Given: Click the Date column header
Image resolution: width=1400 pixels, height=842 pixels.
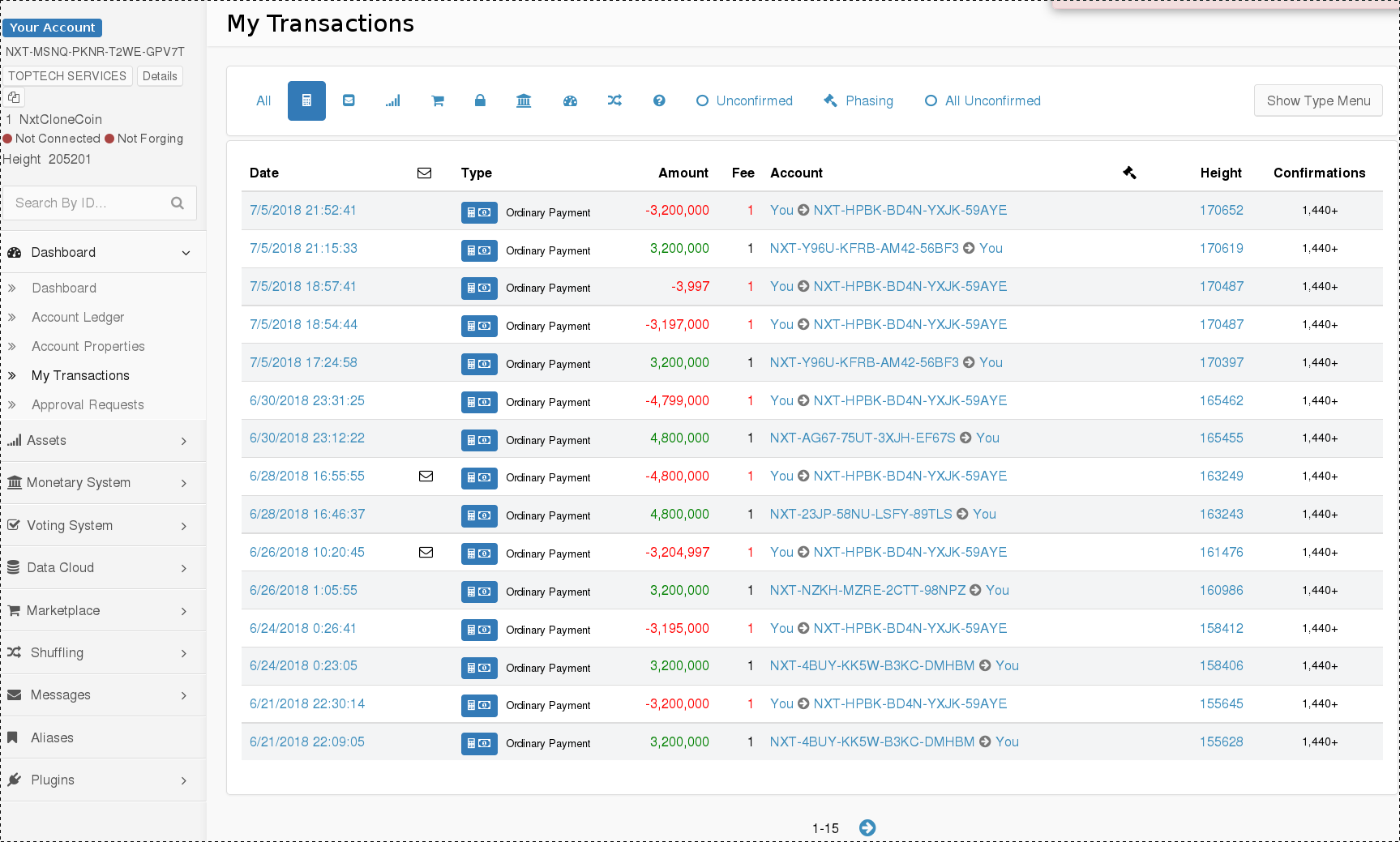Looking at the screenshot, I should [264, 173].
